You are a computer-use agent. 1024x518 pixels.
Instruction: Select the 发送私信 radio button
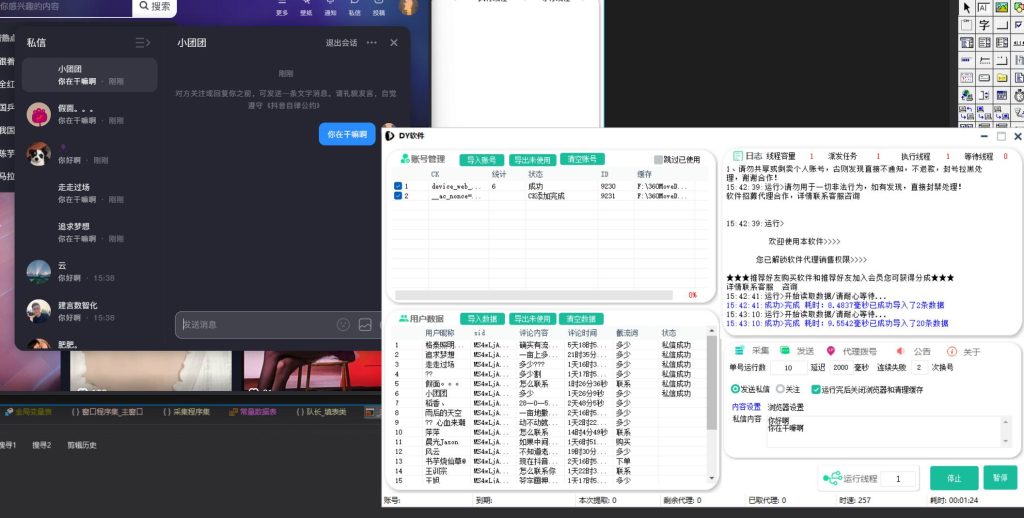[735, 389]
